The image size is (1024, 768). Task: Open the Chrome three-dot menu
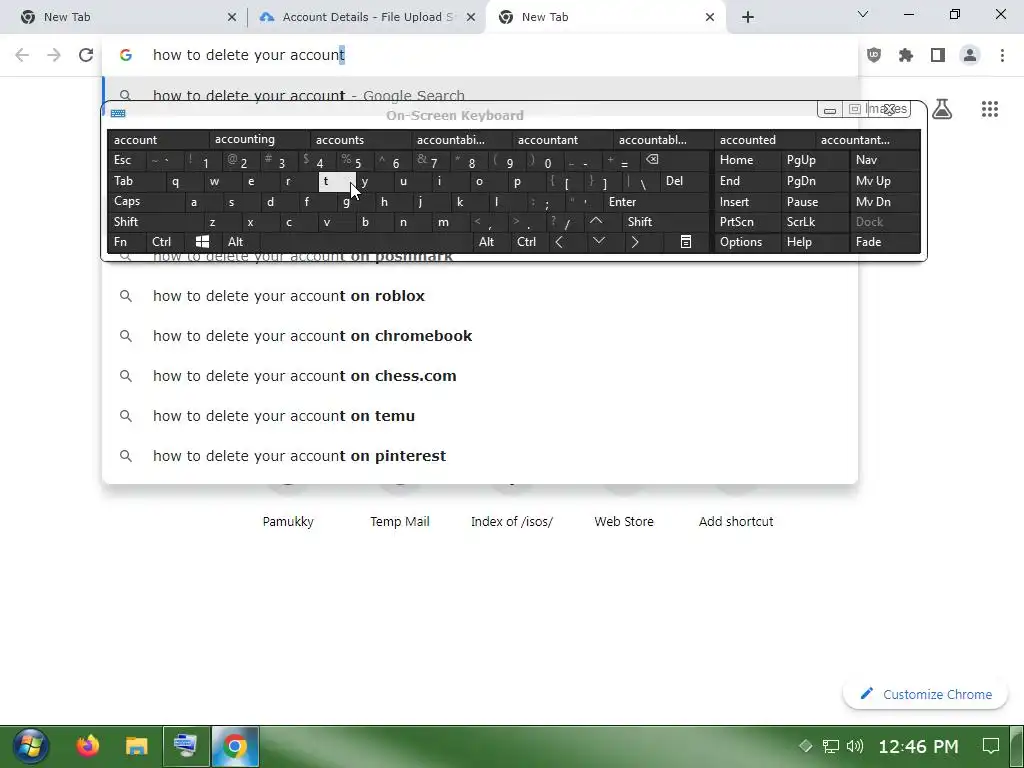[x=1002, y=55]
